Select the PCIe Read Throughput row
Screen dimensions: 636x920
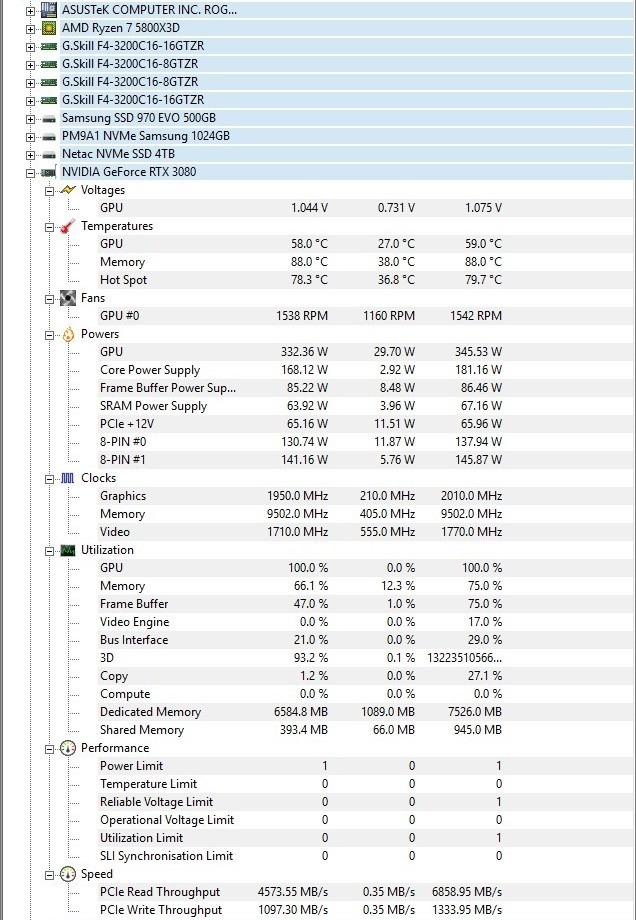[x=160, y=892]
